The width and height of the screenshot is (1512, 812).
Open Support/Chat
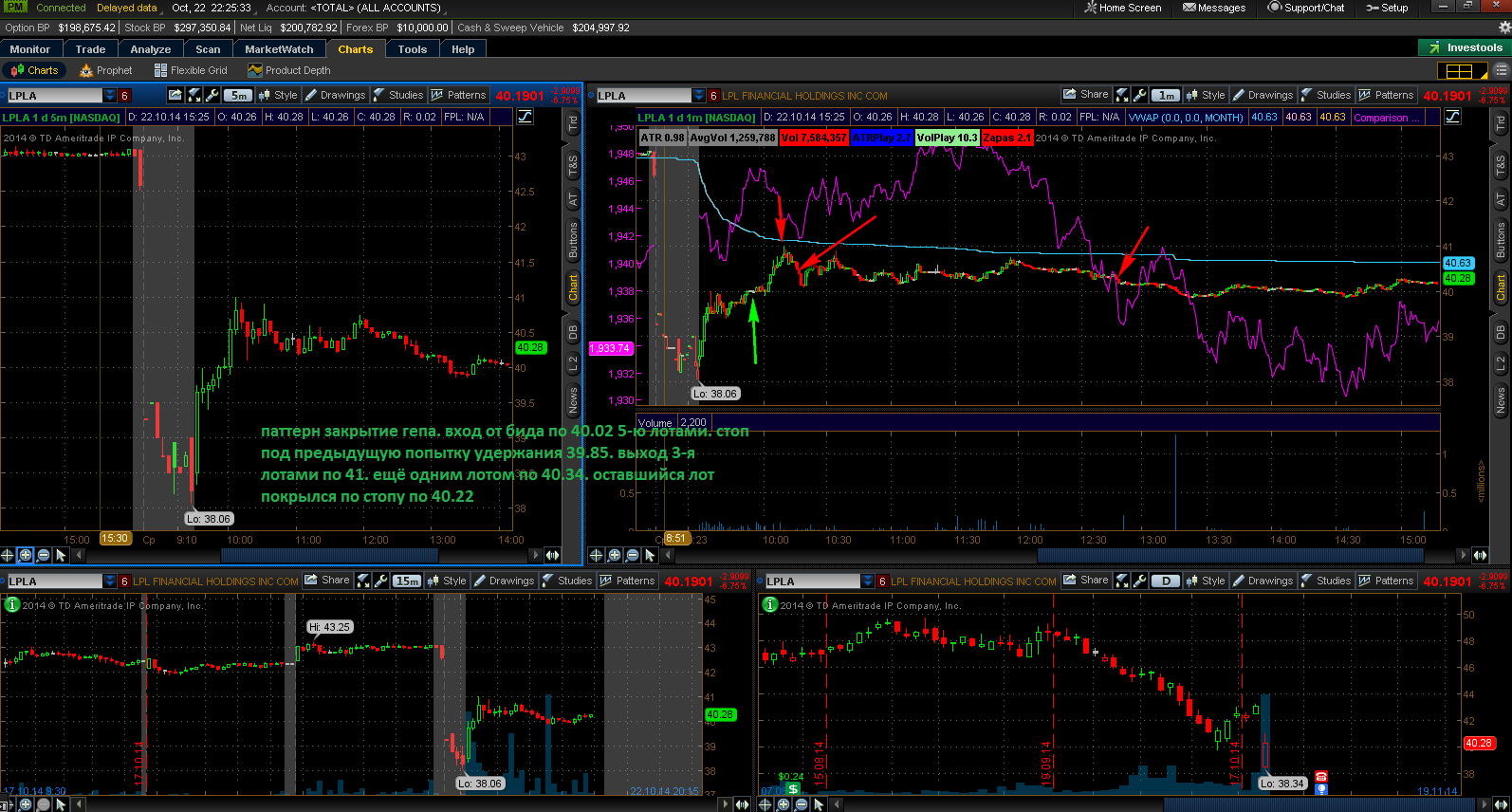(x=1306, y=8)
